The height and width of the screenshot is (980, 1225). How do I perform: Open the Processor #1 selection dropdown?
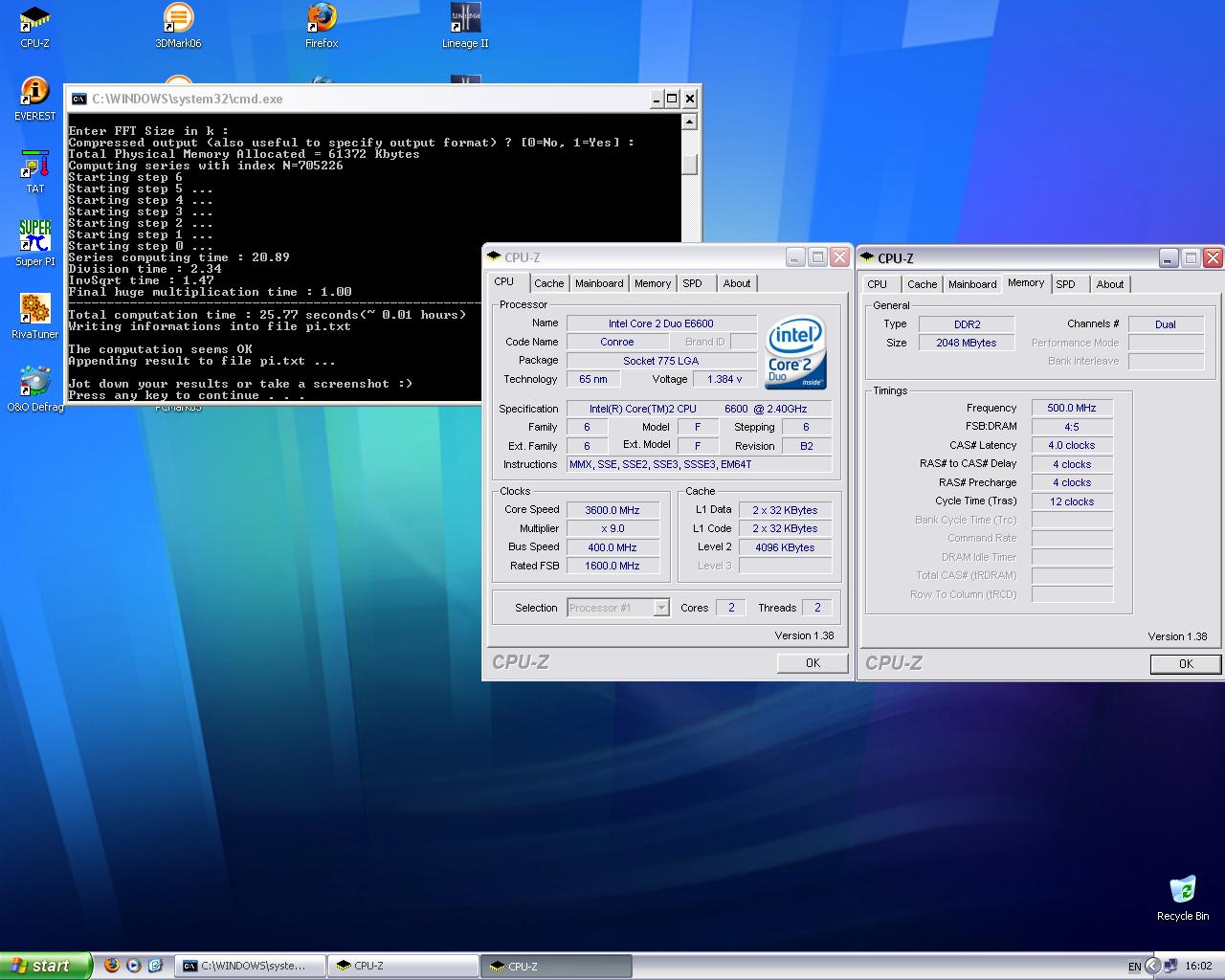(x=661, y=608)
